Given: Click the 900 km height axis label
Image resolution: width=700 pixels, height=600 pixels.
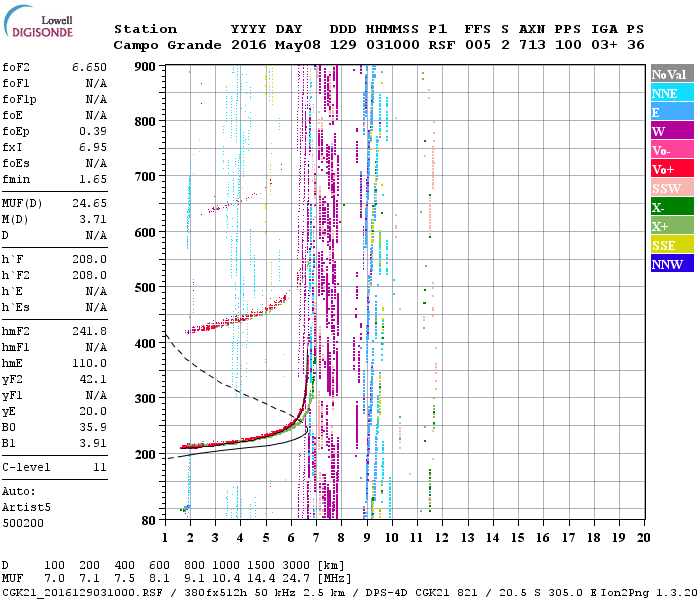Looking at the screenshot, I should (x=145, y=67).
